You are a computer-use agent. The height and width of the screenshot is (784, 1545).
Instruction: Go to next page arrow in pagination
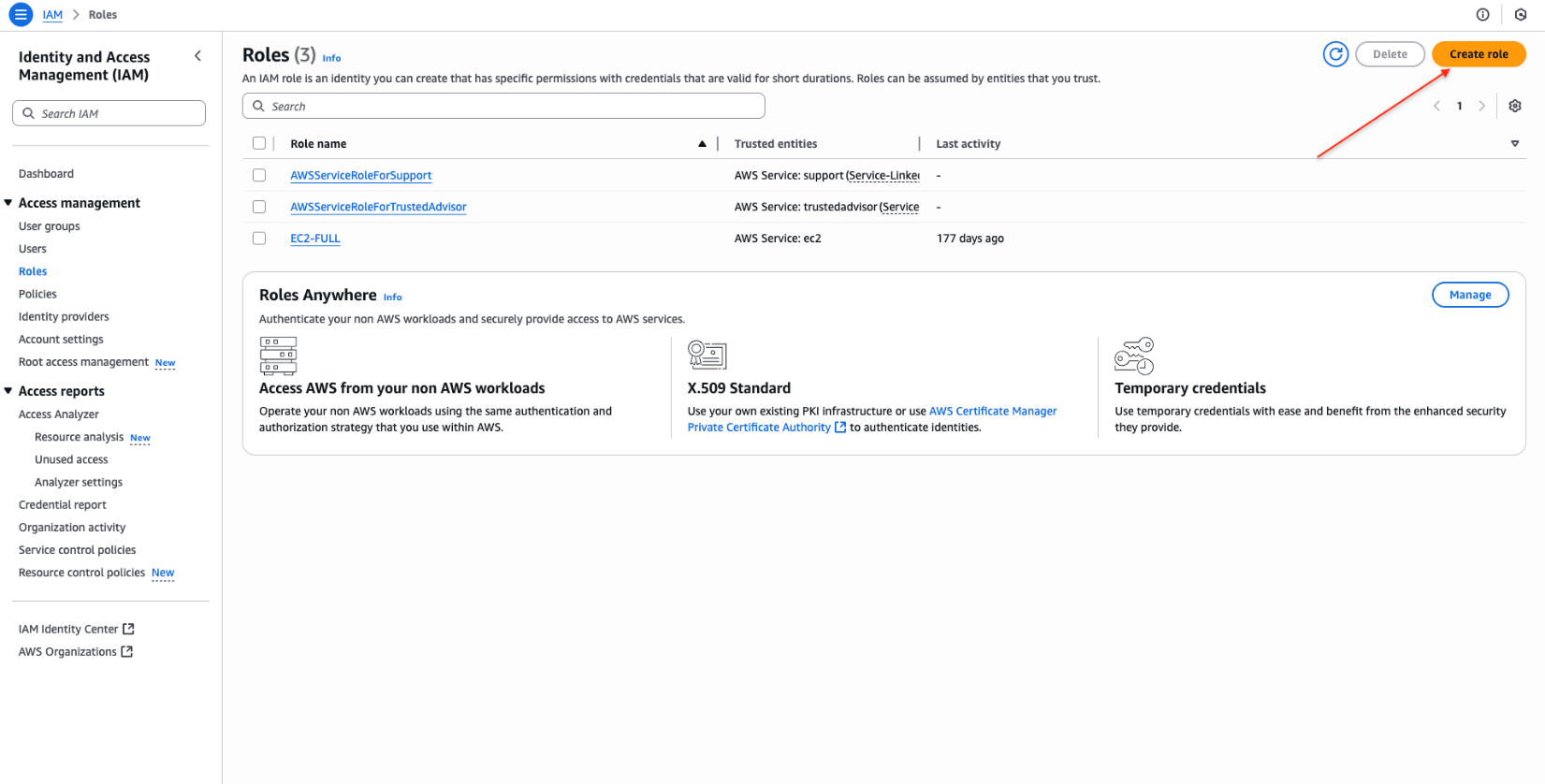pyautogui.click(x=1481, y=106)
